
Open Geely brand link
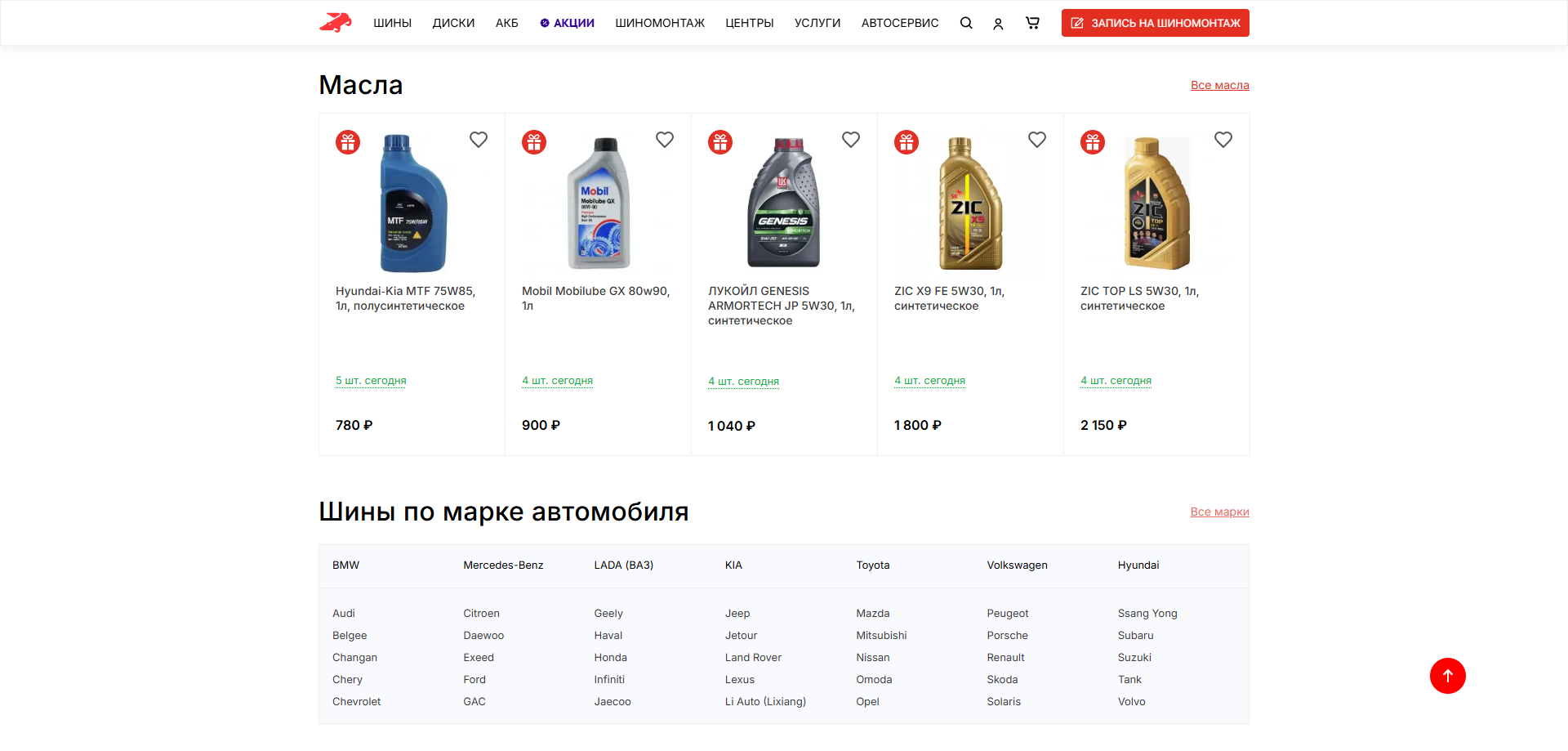click(608, 614)
